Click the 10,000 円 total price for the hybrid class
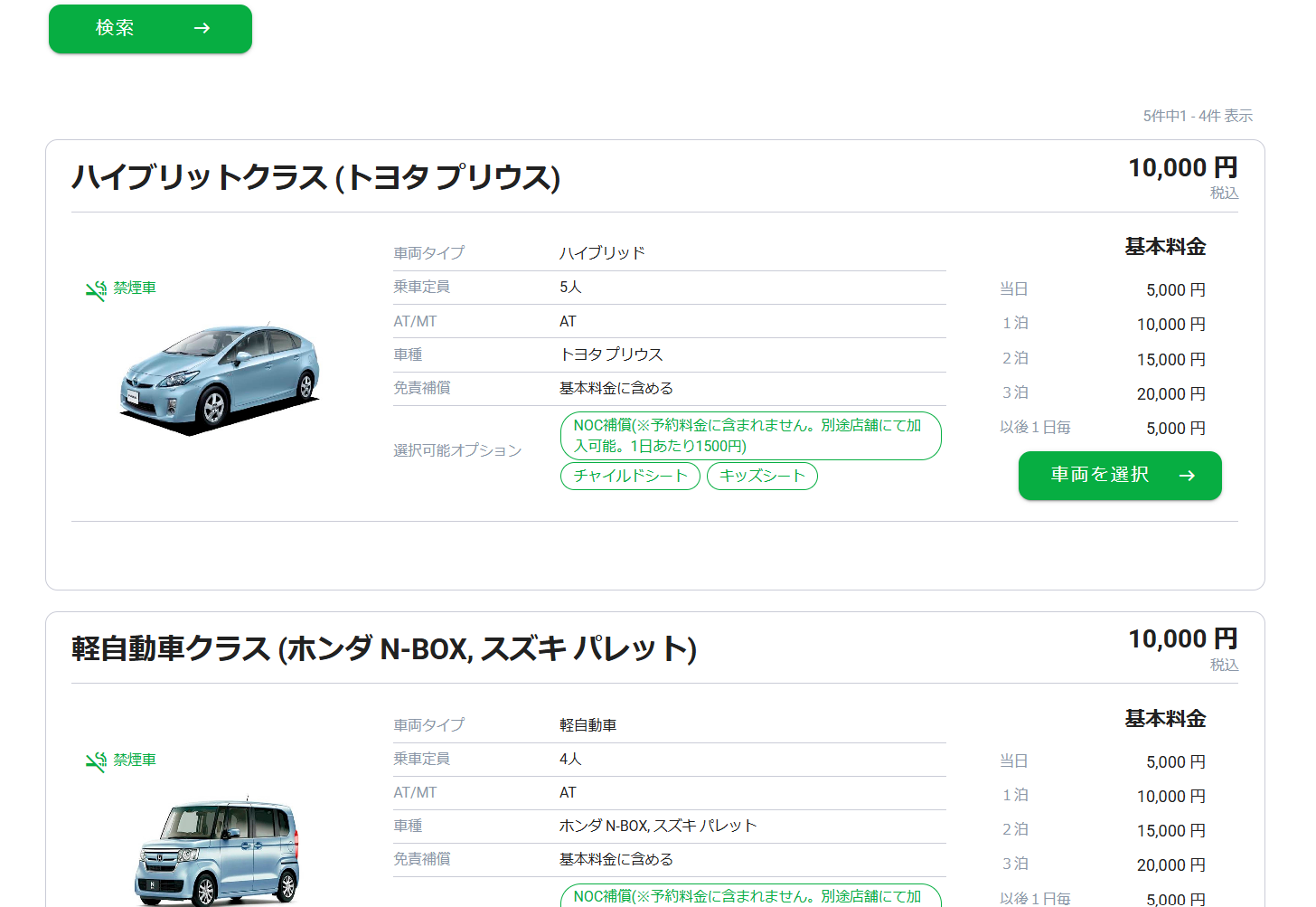This screenshot has height=907, width=1316. pyautogui.click(x=1182, y=168)
